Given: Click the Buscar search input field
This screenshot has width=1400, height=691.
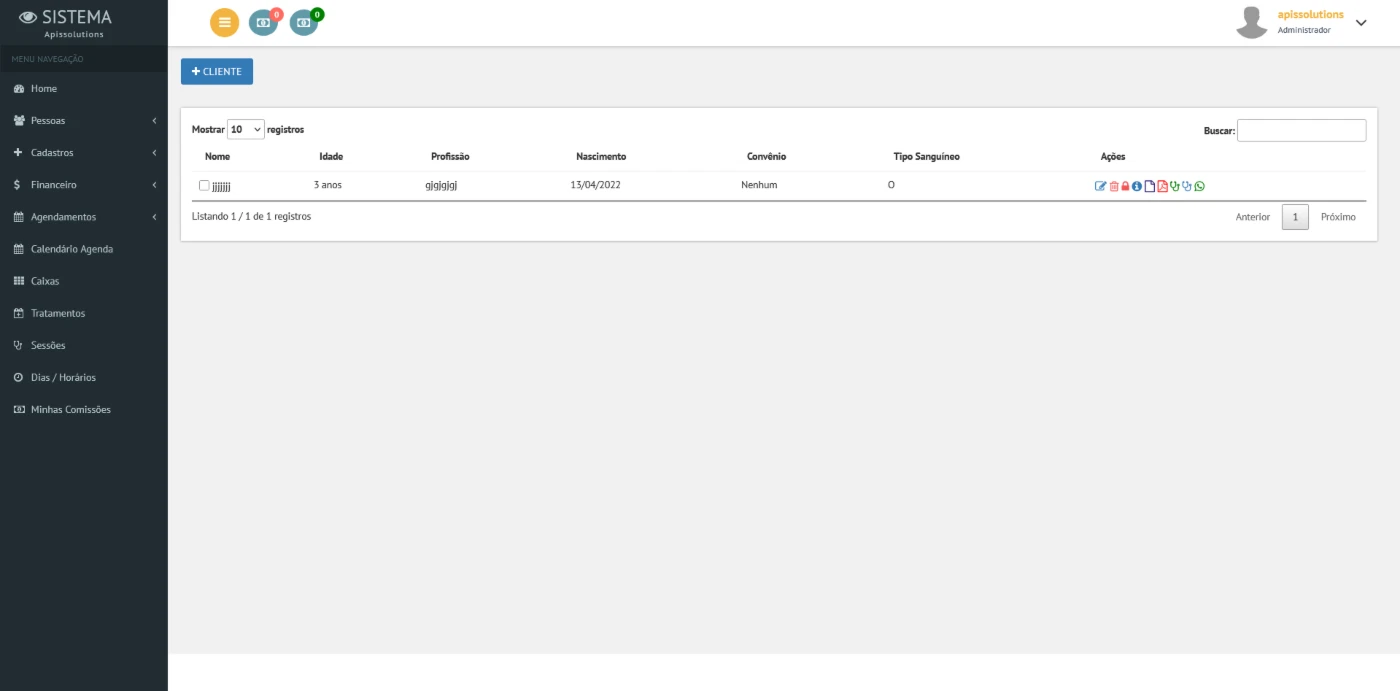Looking at the screenshot, I should click(x=1301, y=130).
